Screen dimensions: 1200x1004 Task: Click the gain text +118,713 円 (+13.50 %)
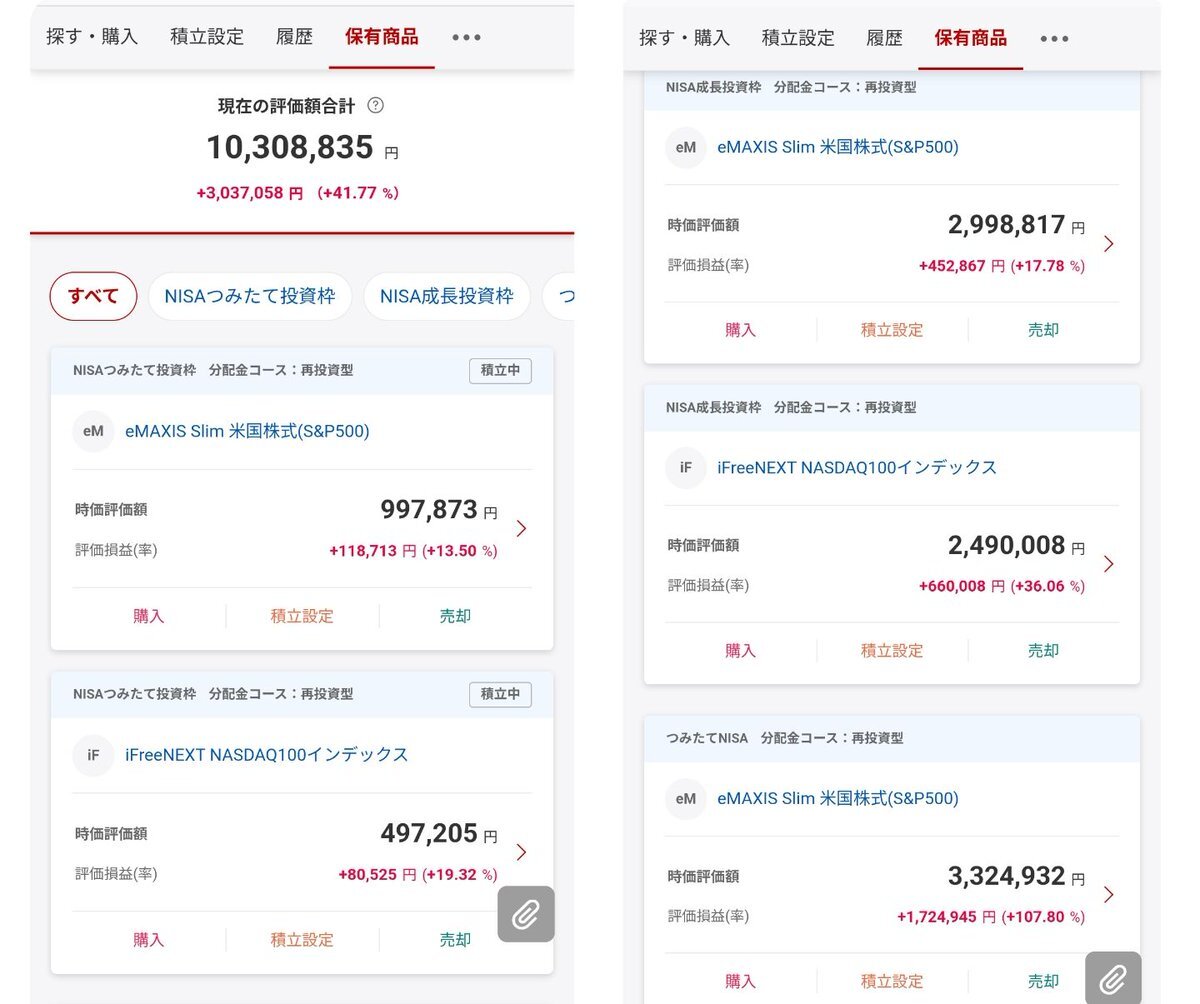413,551
